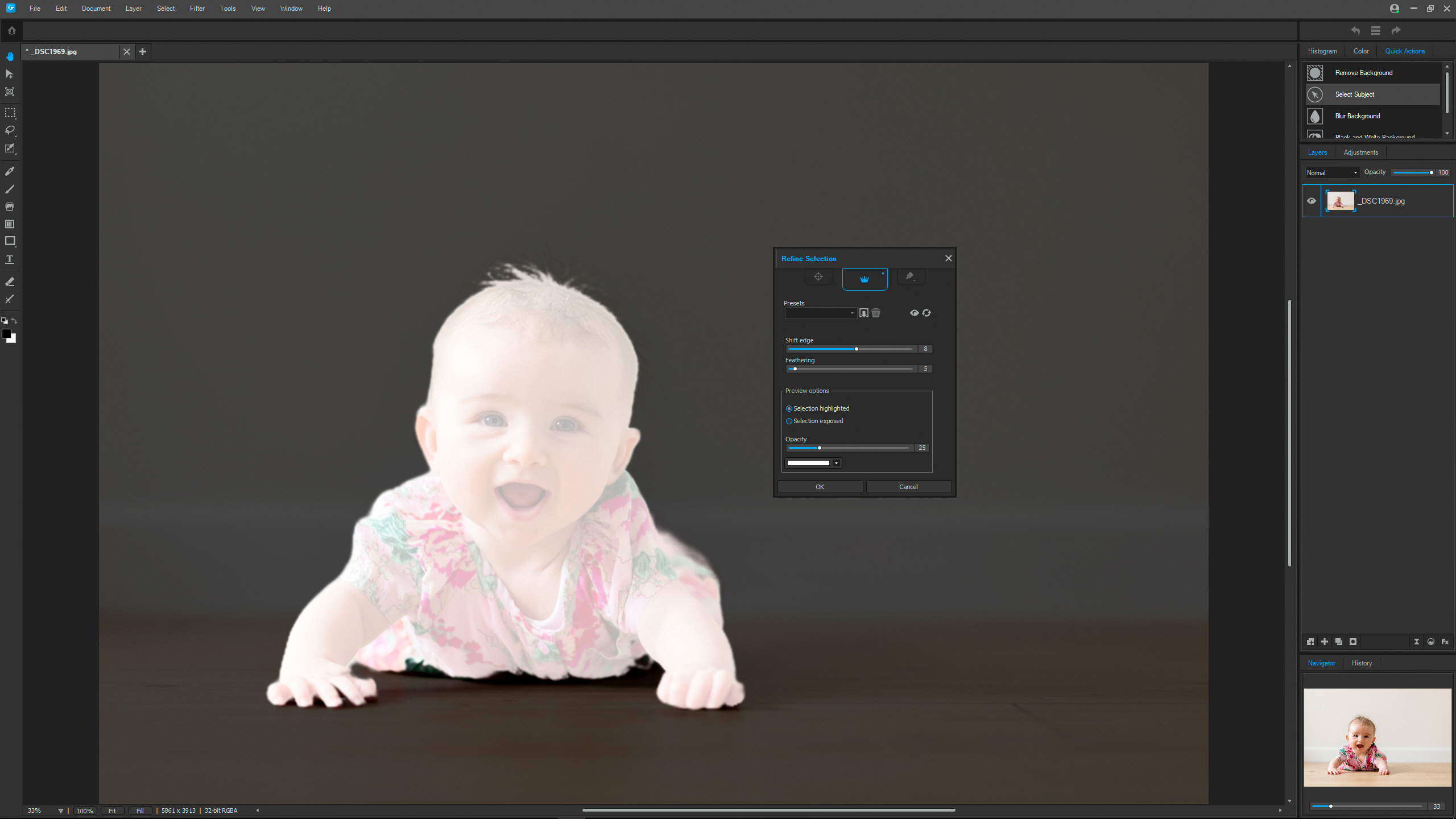The height and width of the screenshot is (819, 1456).
Task: Toggle preview eye in Refine Selection
Action: 914,313
